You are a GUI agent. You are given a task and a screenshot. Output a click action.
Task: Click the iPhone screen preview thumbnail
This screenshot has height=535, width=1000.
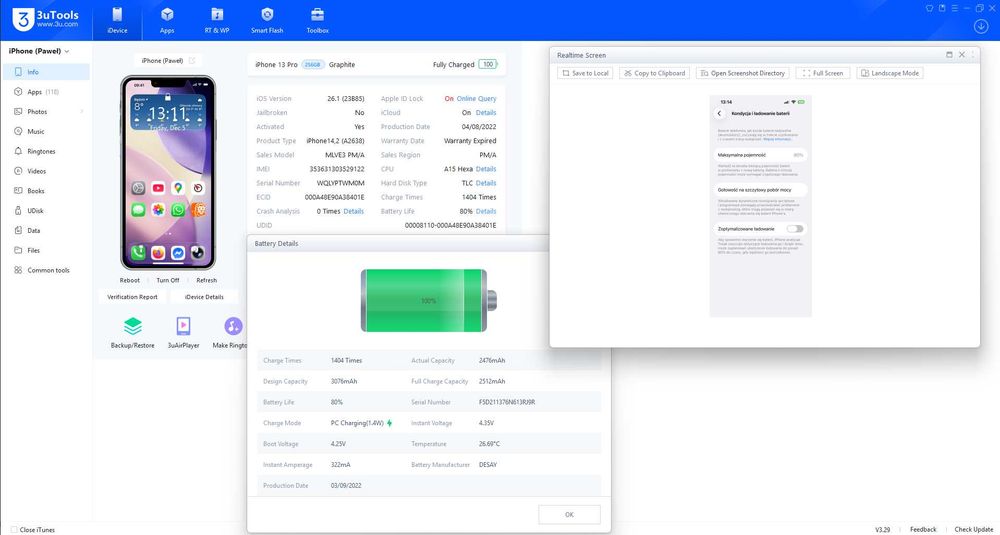[x=168, y=172]
